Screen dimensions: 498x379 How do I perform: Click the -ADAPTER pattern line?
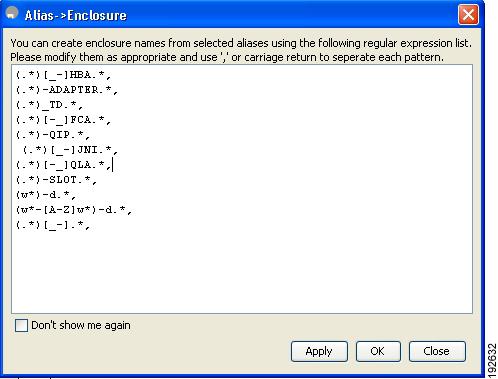pos(67,90)
